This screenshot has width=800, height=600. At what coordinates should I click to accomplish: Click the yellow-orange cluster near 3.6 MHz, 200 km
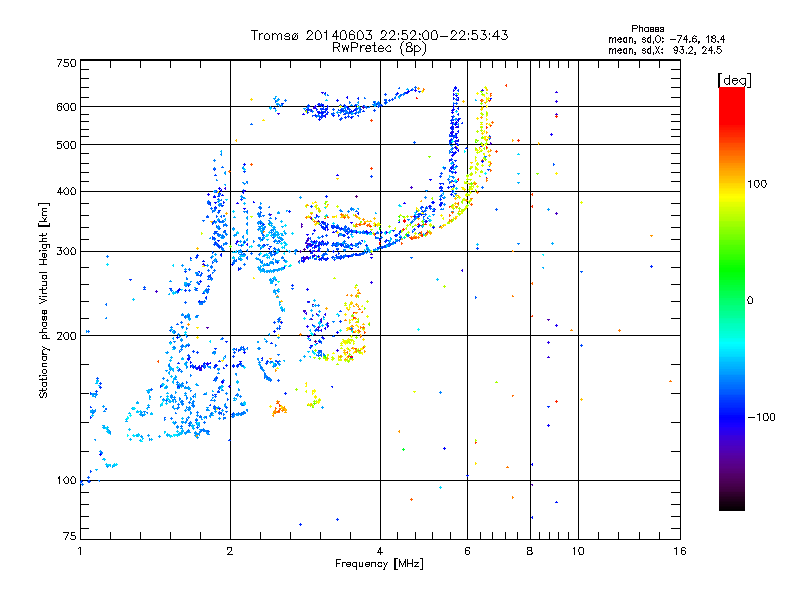pos(354,324)
